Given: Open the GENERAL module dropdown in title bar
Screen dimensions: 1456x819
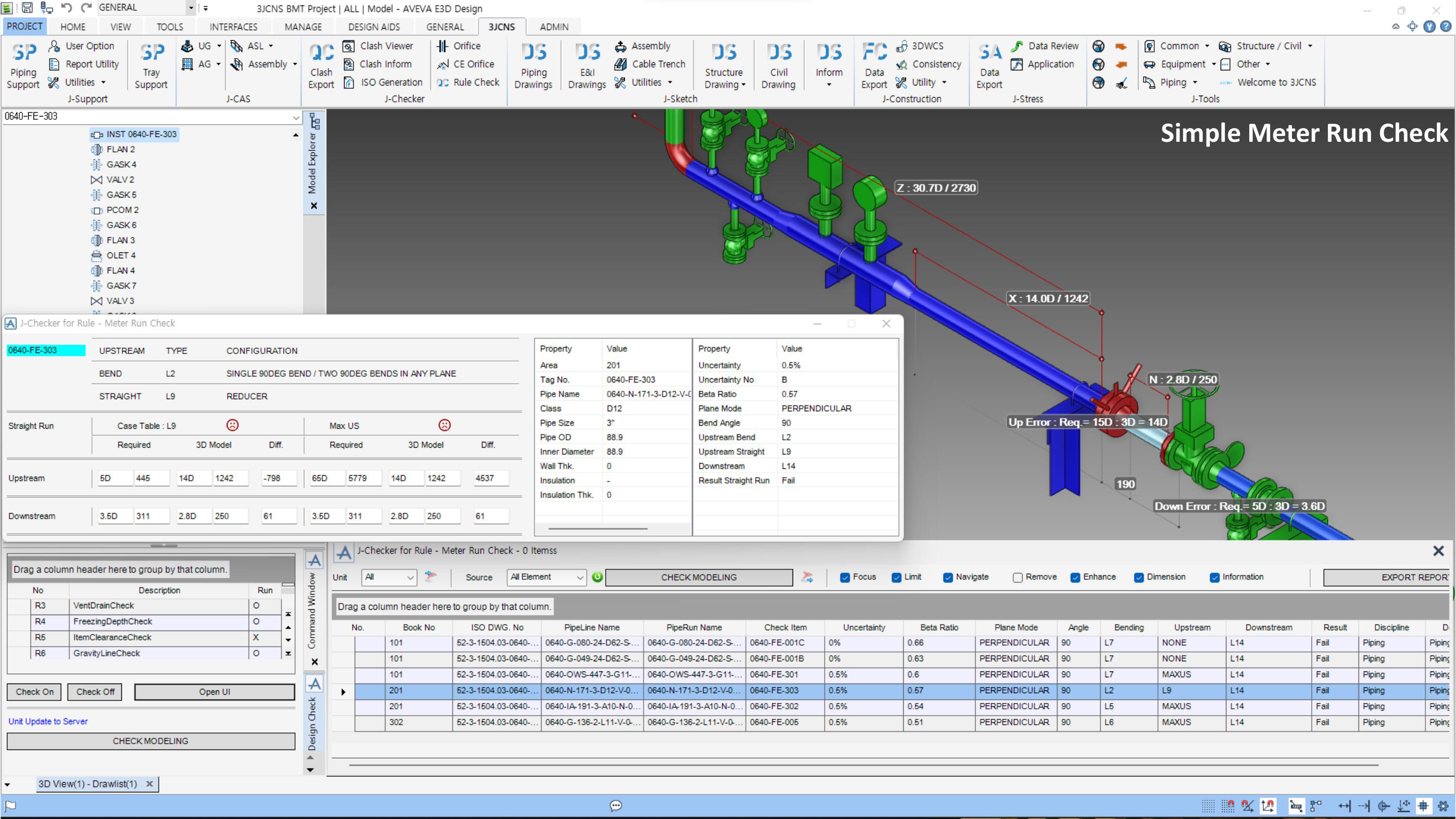Looking at the screenshot, I should pos(191,8).
